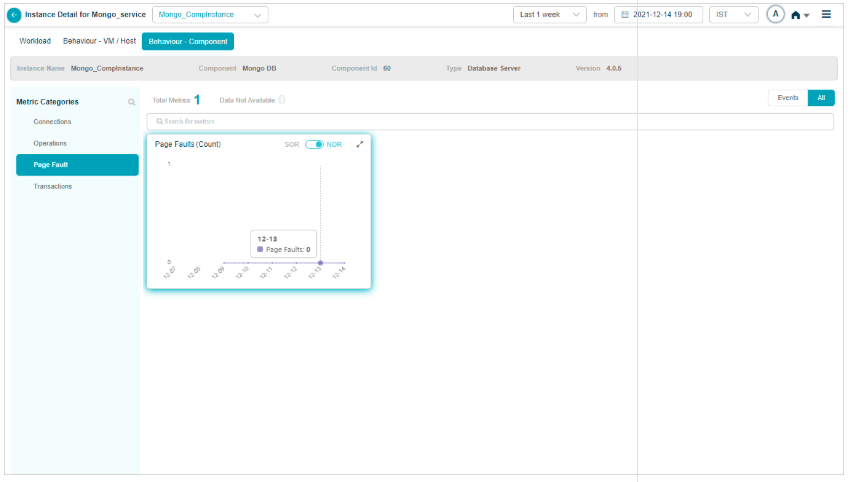Viewport: 854px width, 482px height.
Task: Open the hamburger menu
Action: pyautogui.click(x=826, y=15)
